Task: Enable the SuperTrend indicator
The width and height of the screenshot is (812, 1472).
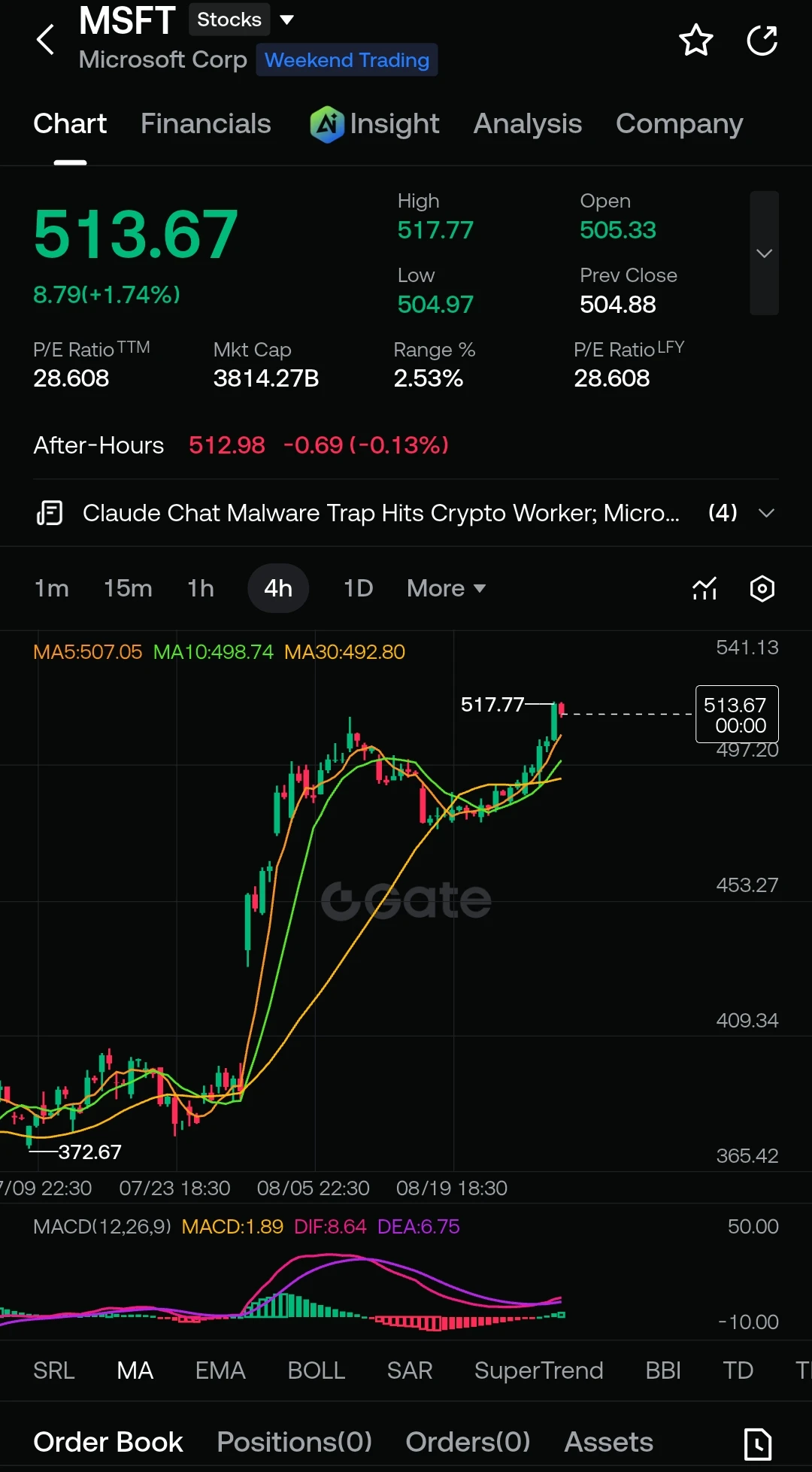Action: pyautogui.click(x=538, y=1370)
